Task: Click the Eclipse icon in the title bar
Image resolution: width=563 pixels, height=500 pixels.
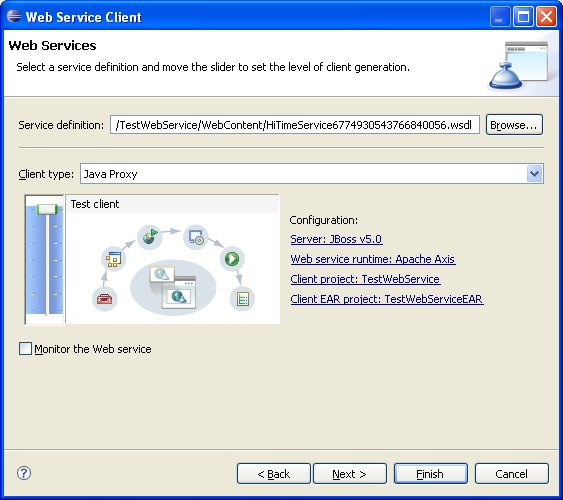Action: (x=14, y=16)
